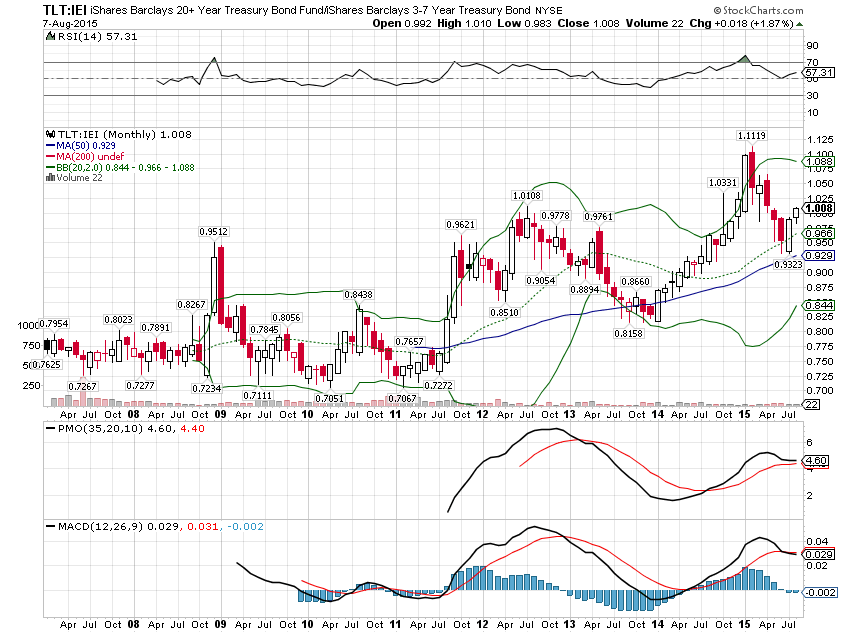Image resolution: width=850 pixels, height=633 pixels.
Task: Click the 1.088 upper band axis tag
Action: coord(819,162)
